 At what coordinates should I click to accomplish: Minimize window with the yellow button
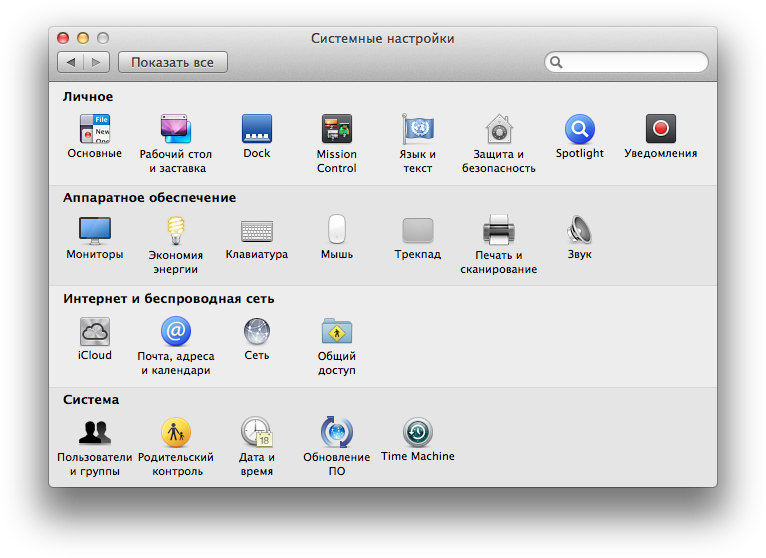point(83,38)
